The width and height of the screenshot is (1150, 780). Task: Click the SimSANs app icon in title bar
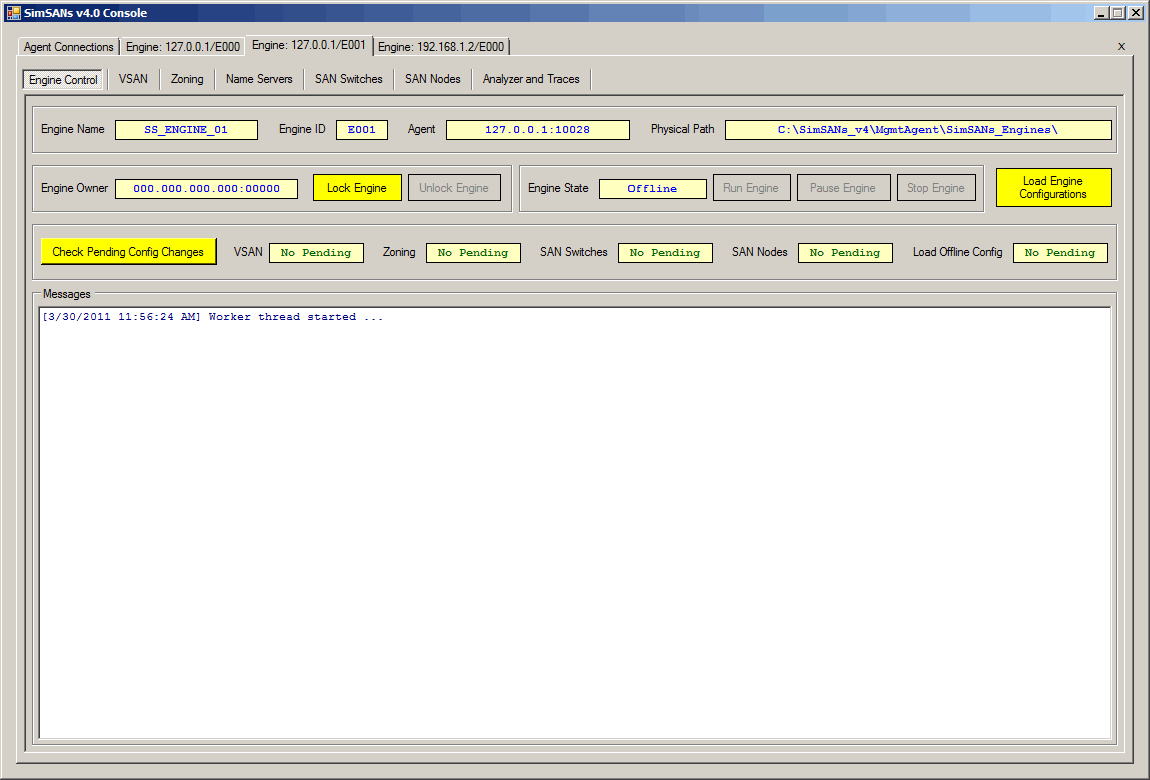click(14, 13)
